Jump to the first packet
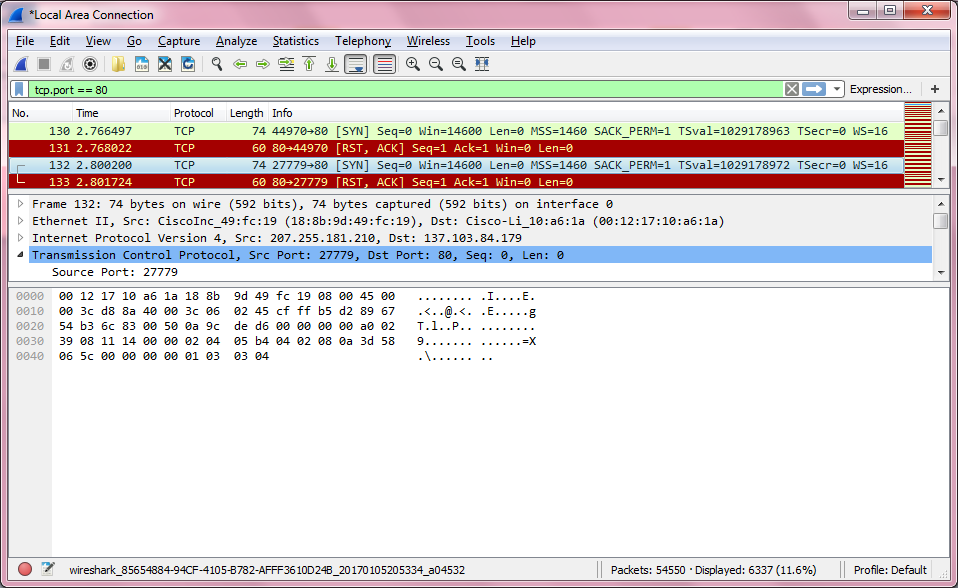This screenshot has width=958, height=588. tap(309, 64)
